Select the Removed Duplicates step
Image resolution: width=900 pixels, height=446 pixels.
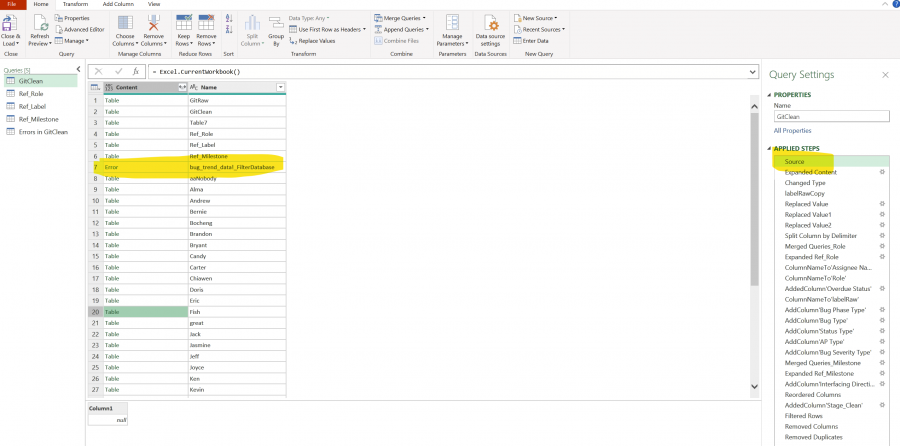[811, 437]
